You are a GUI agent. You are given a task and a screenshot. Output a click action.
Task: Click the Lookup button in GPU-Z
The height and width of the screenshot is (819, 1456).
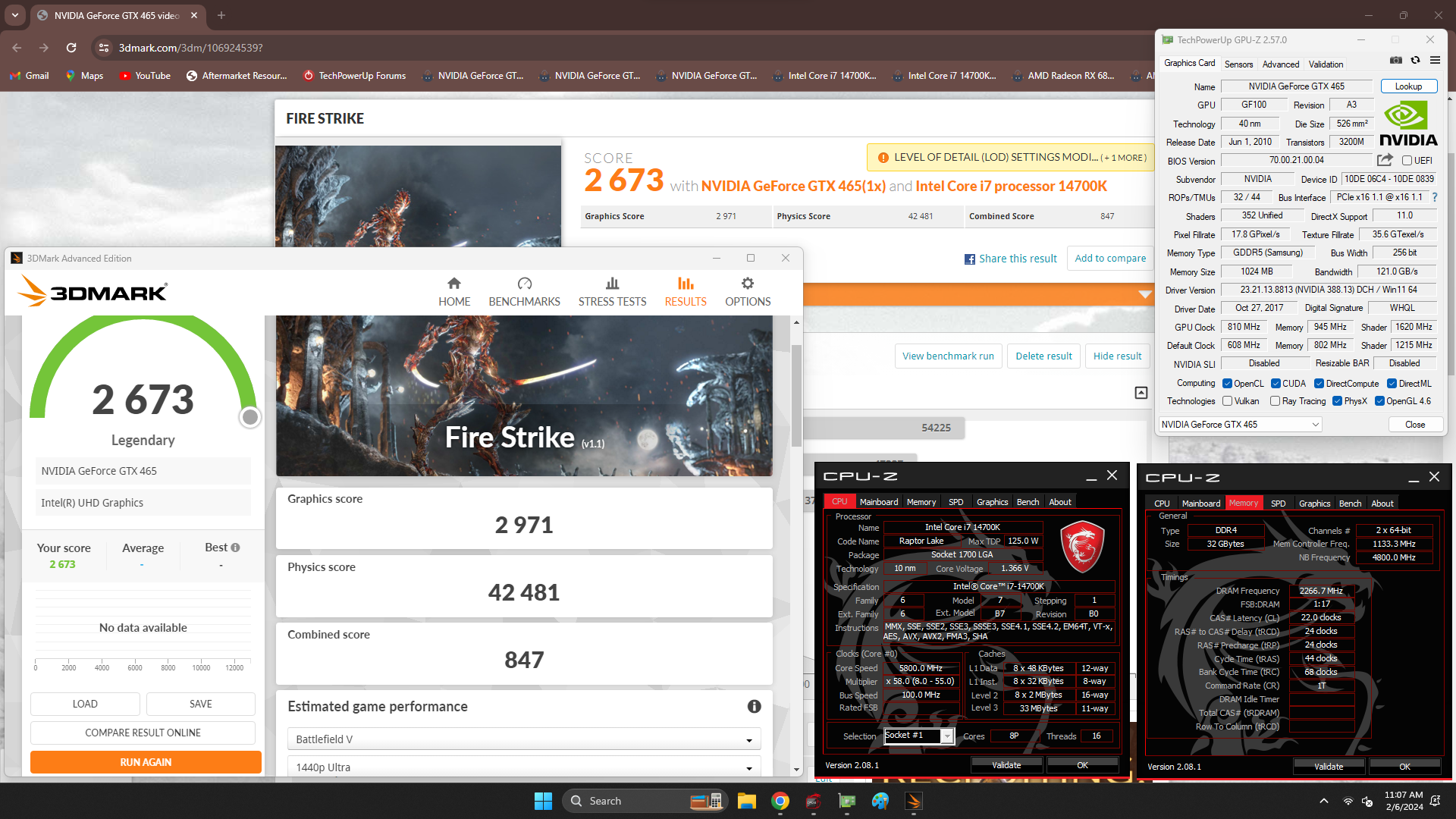[1408, 86]
